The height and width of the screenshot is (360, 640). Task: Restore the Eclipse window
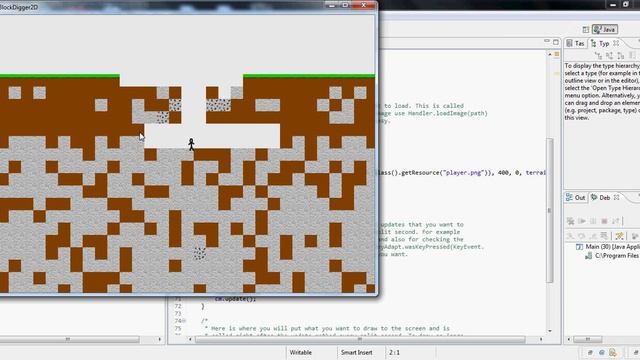[626, 4]
